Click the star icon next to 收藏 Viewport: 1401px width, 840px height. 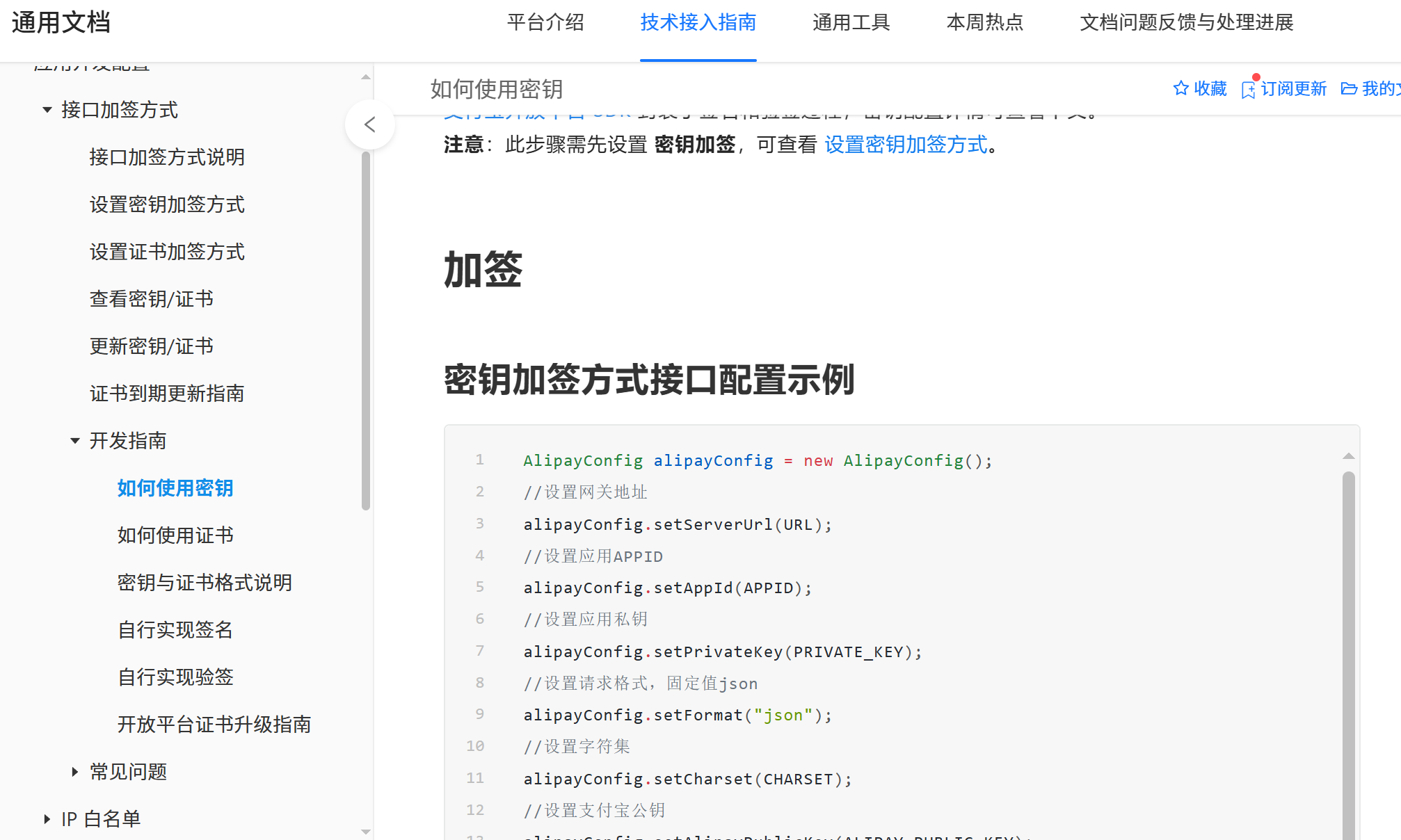pyautogui.click(x=1180, y=88)
